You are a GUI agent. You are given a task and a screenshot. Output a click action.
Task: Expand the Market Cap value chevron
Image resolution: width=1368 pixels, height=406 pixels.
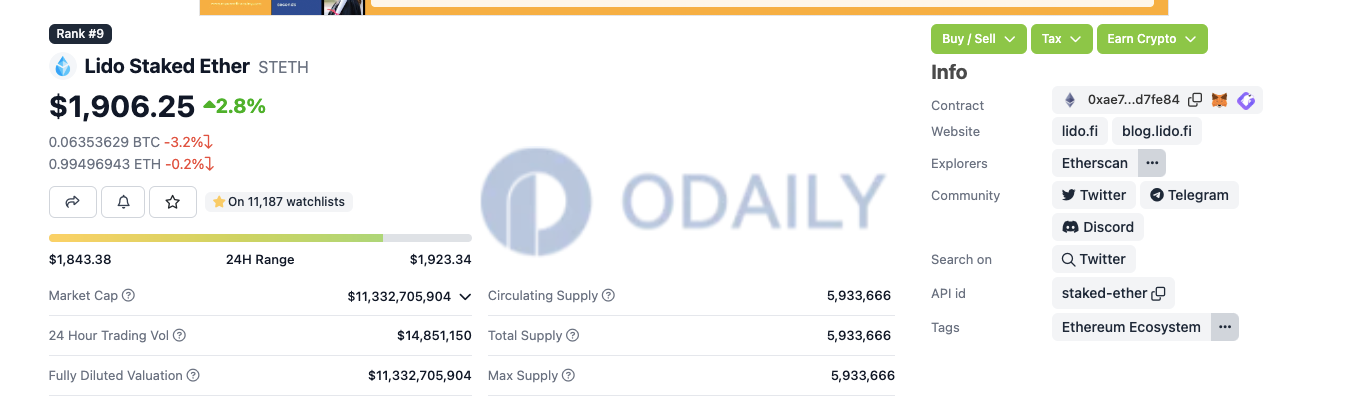click(465, 297)
